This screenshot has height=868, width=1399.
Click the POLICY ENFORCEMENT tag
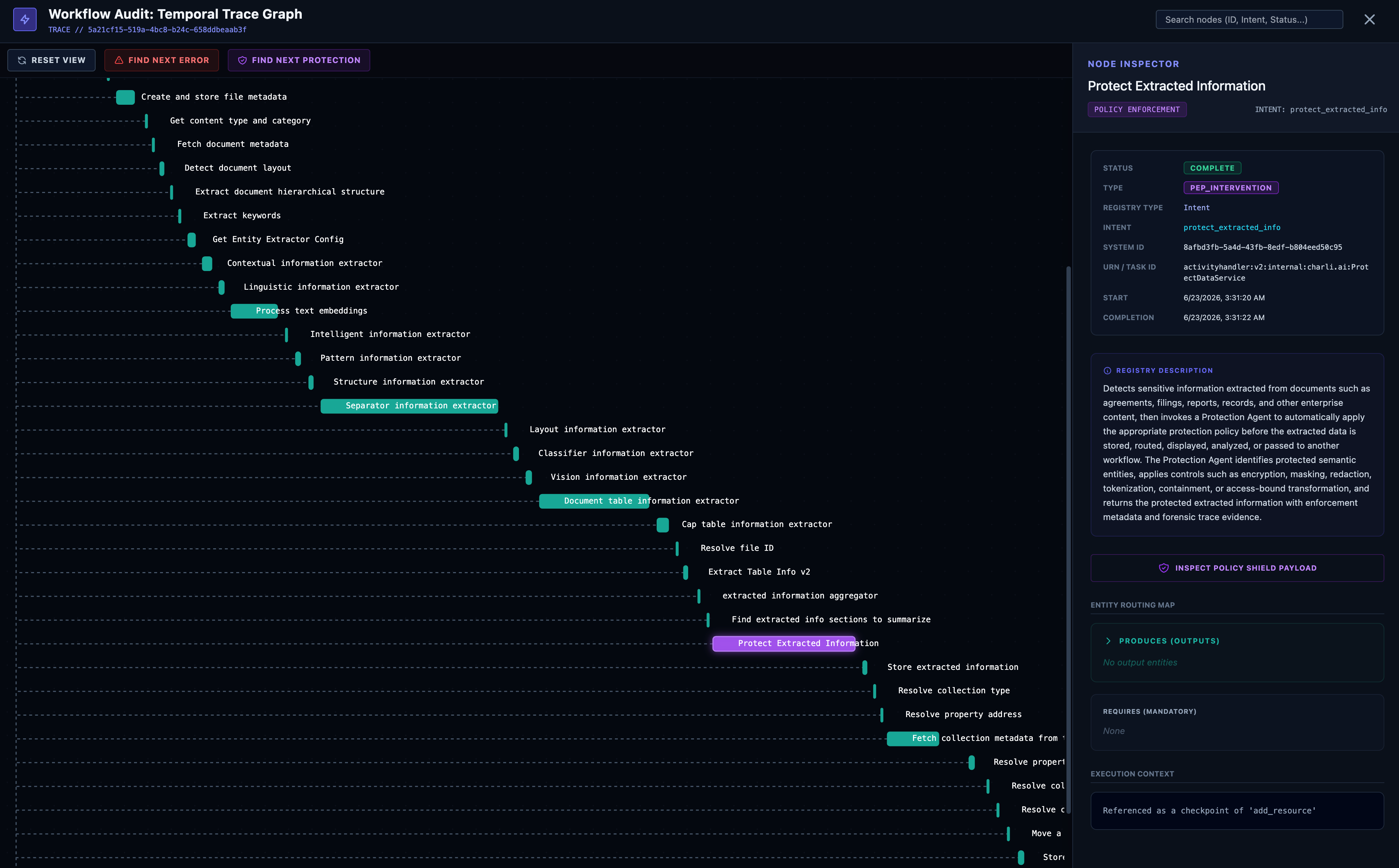click(1137, 110)
